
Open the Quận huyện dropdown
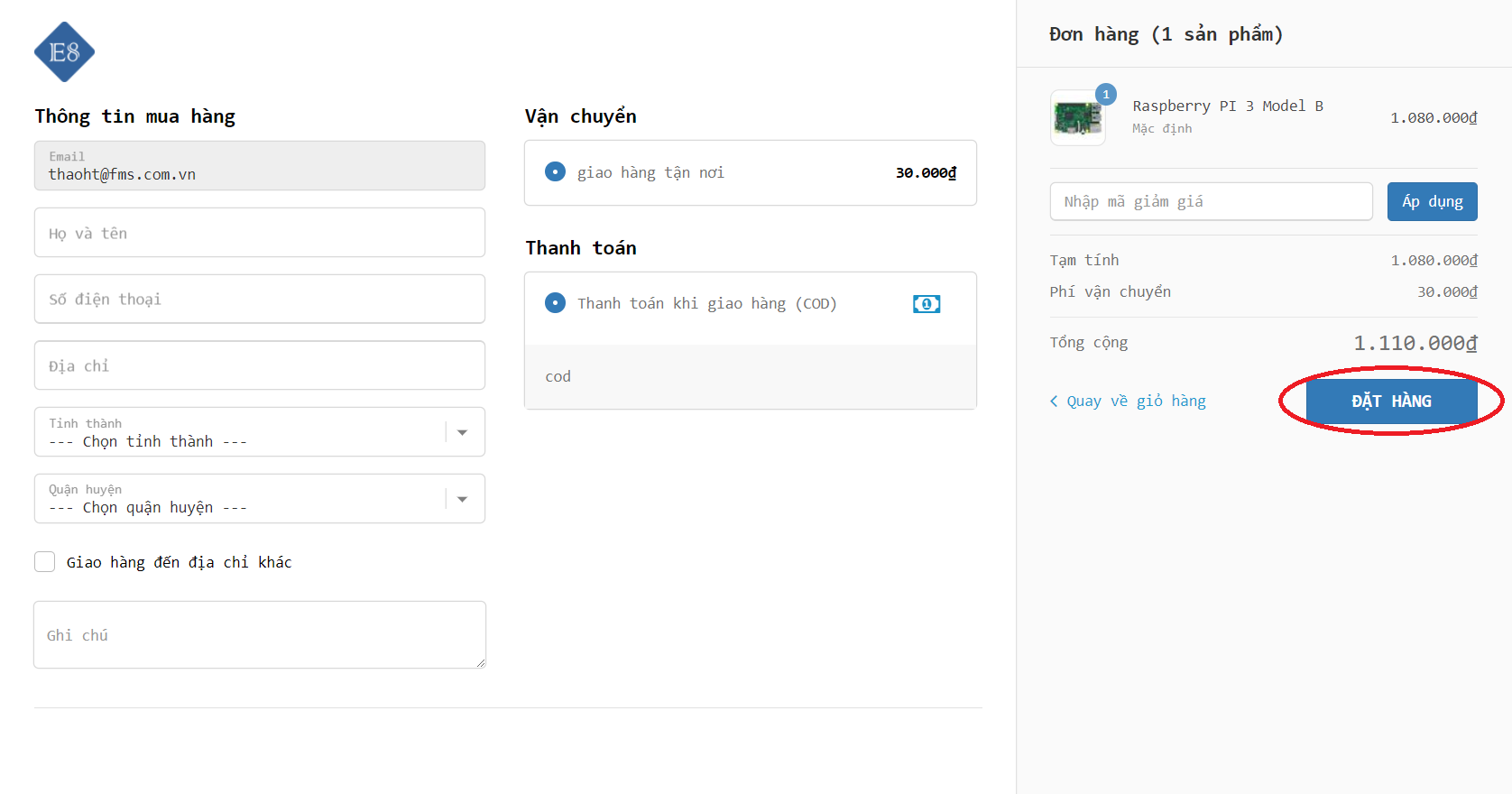tap(260, 499)
